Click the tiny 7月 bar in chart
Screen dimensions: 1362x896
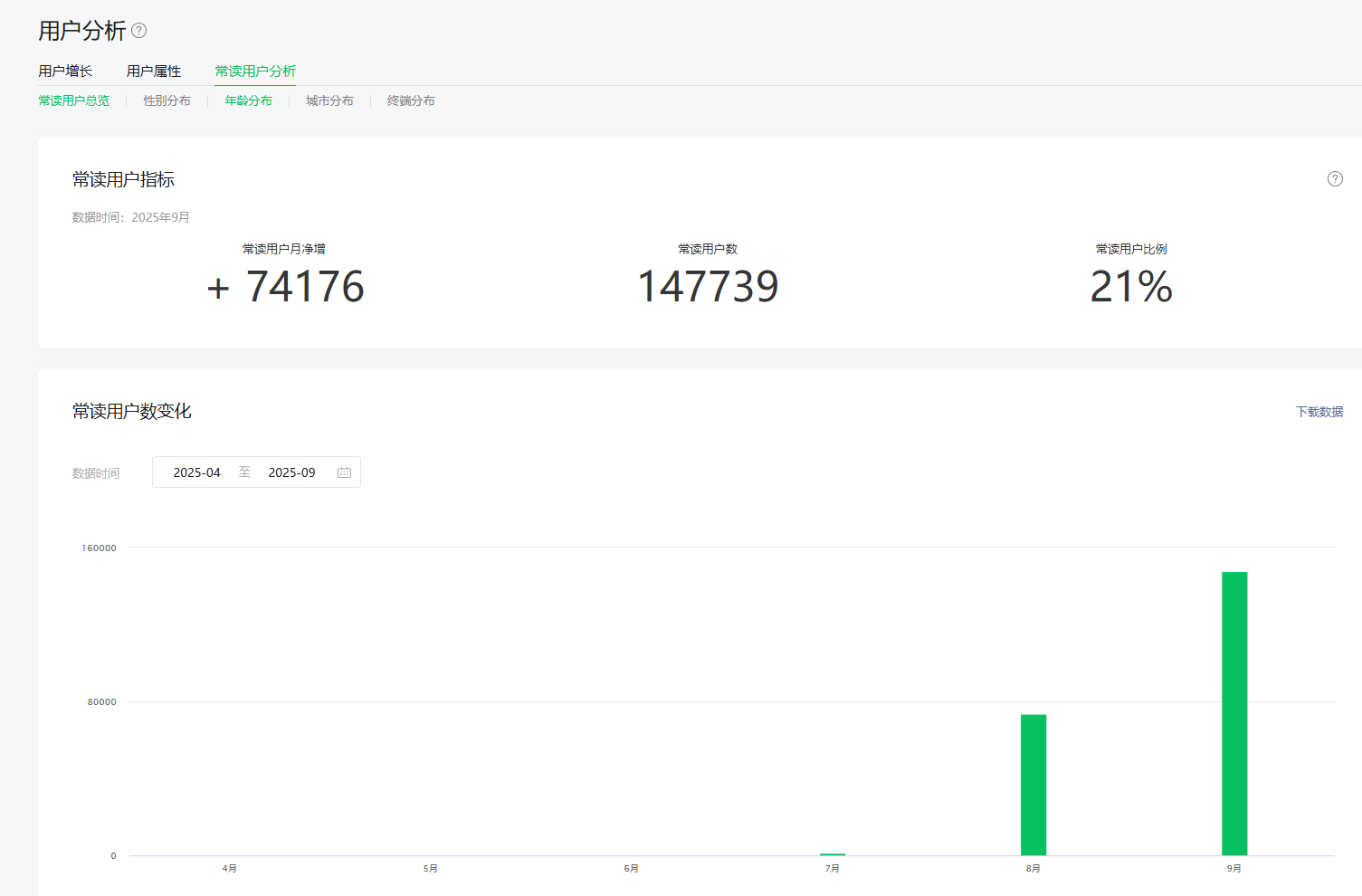pos(833,854)
